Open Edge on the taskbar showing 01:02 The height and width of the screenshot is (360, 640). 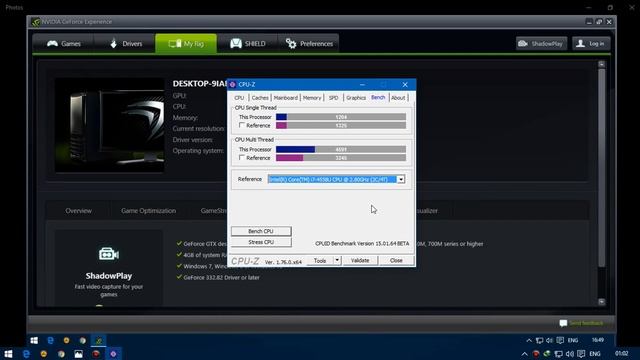[x=26, y=353]
